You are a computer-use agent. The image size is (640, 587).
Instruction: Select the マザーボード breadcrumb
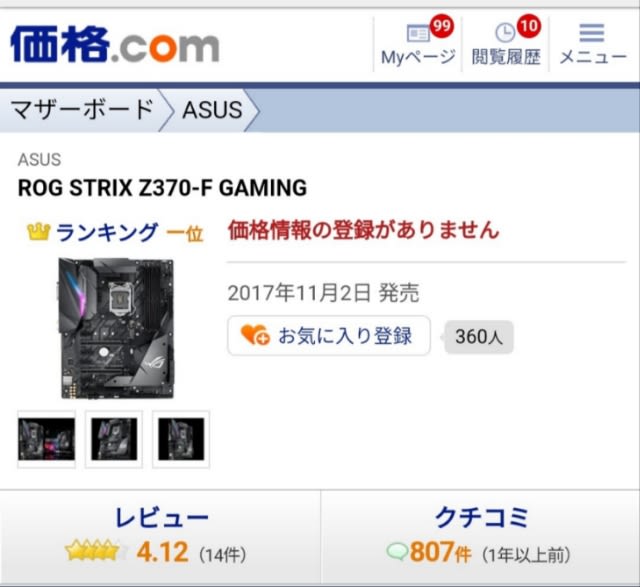(x=82, y=110)
